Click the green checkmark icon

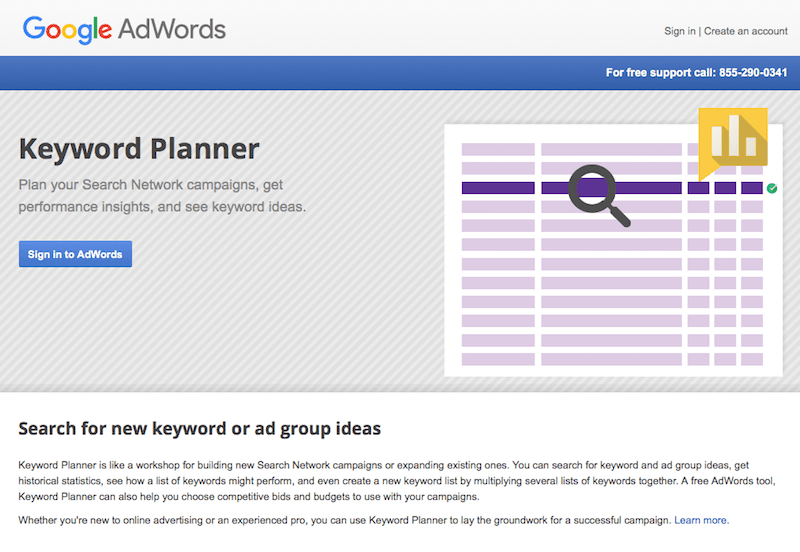click(772, 188)
